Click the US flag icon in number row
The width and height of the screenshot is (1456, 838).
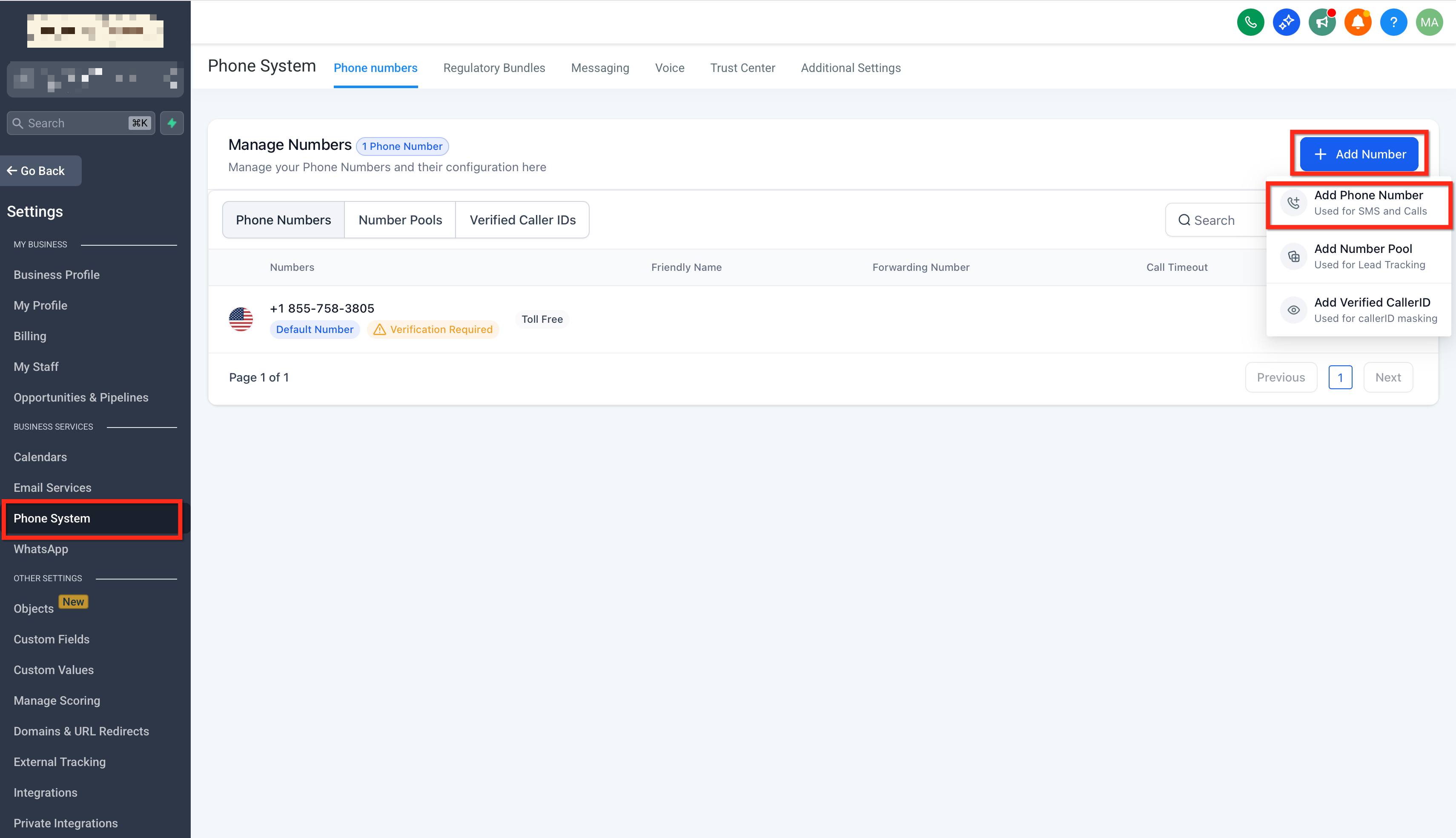(x=241, y=319)
